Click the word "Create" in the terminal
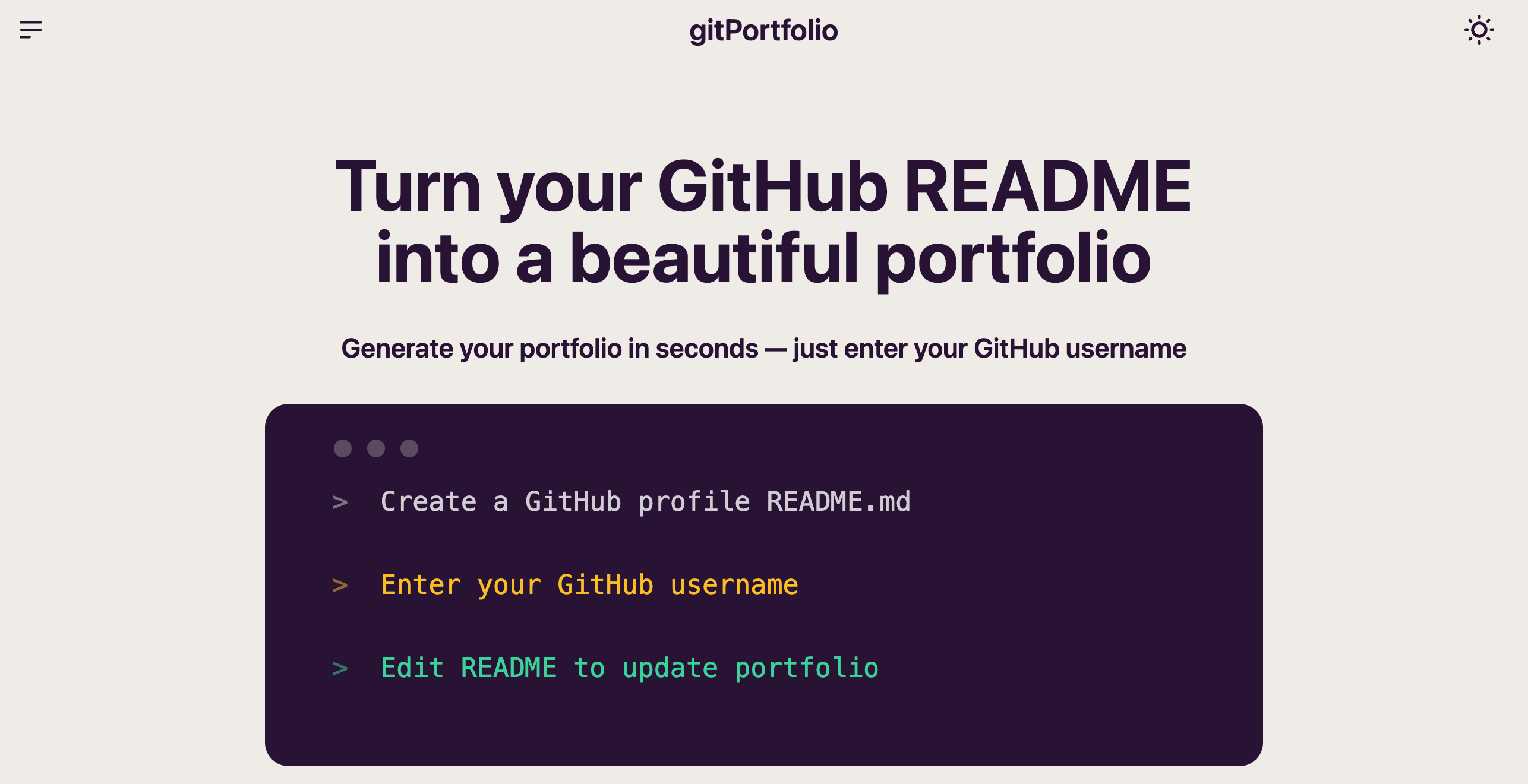Screen dimensions: 1528x784 coord(428,502)
